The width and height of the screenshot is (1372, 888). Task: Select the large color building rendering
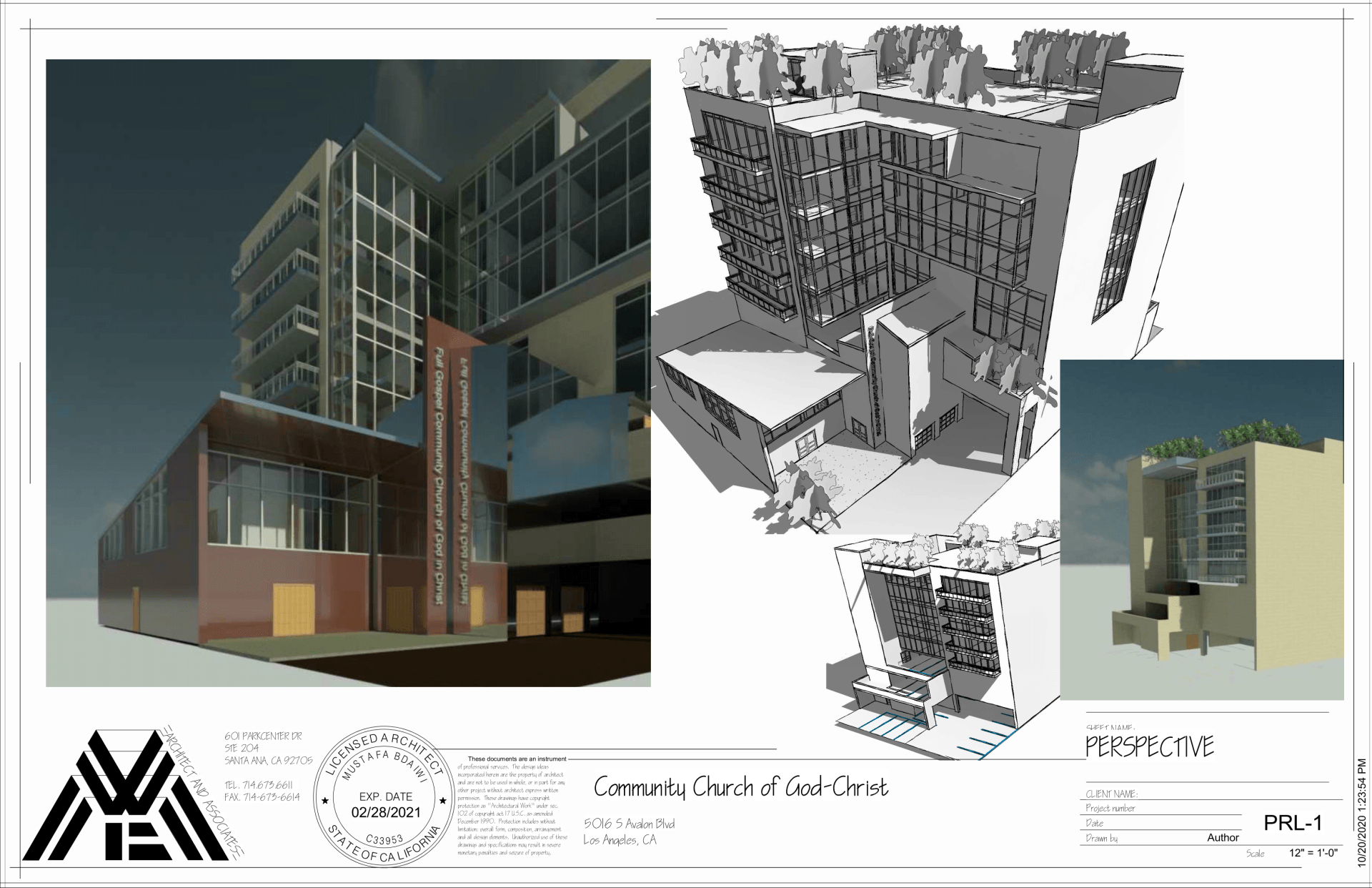click(348, 373)
